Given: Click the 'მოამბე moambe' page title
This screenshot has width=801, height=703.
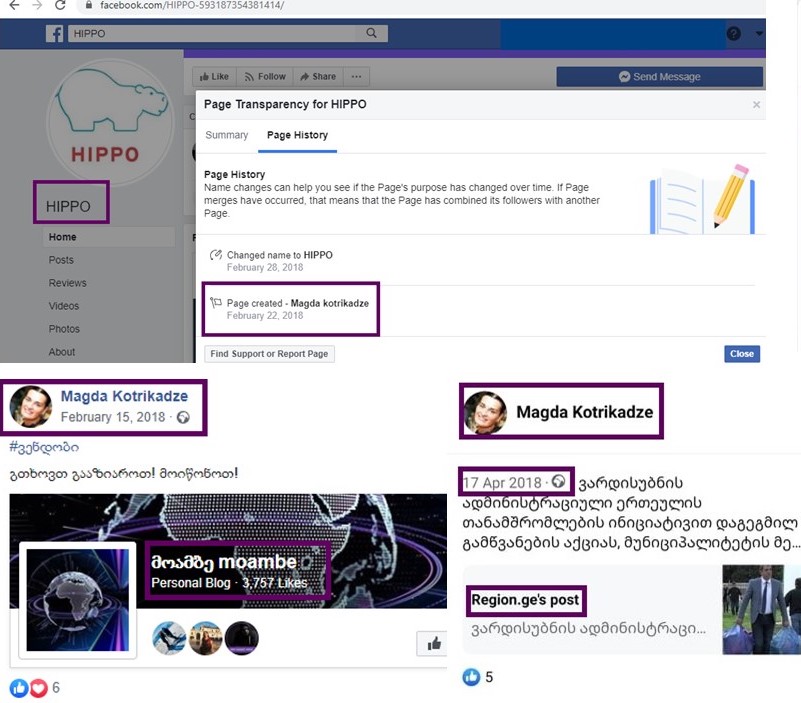Looking at the screenshot, I should 224,562.
